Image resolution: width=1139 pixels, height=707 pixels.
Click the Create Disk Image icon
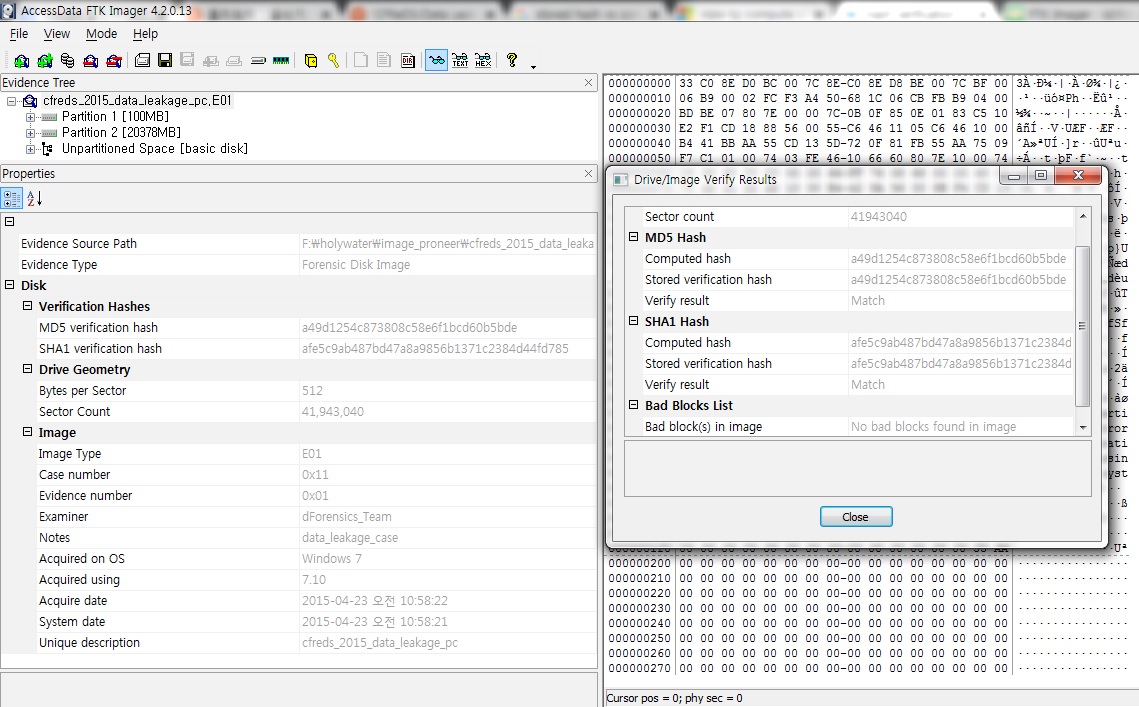142,60
